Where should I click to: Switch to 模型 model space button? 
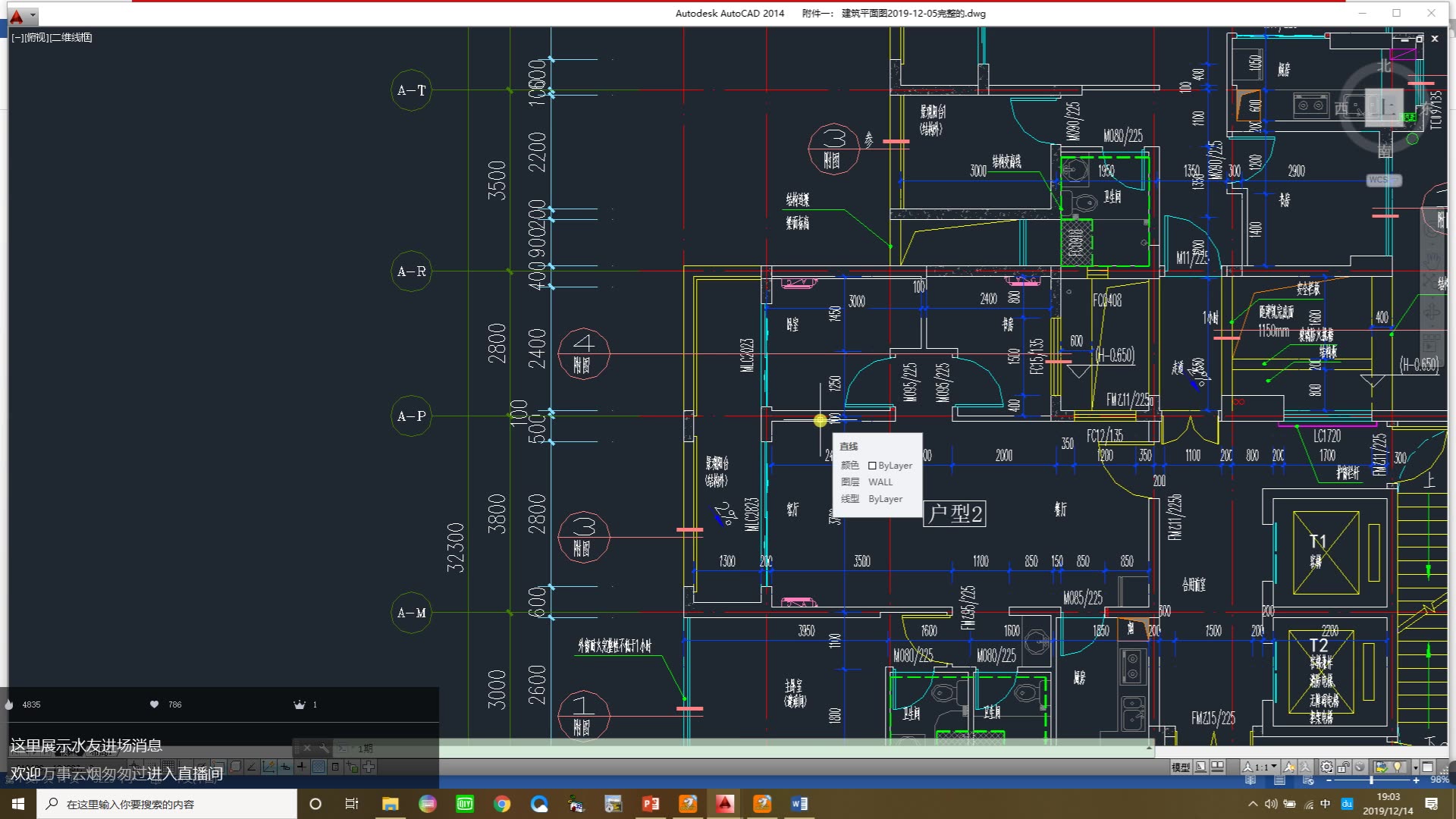1181,767
